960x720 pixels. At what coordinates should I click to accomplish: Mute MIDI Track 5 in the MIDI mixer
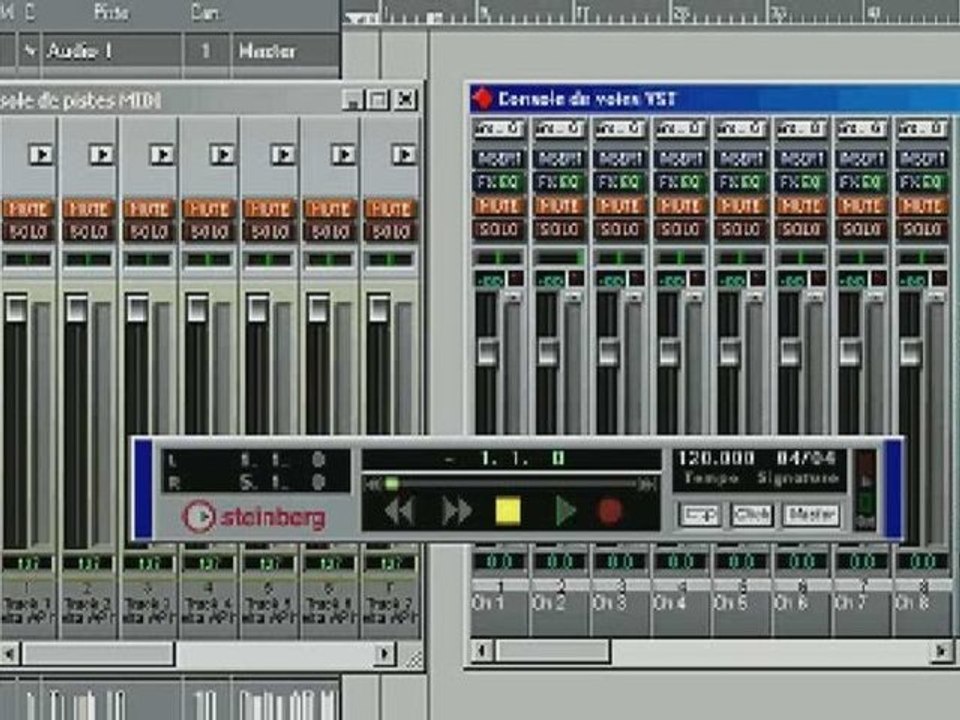[x=269, y=209]
